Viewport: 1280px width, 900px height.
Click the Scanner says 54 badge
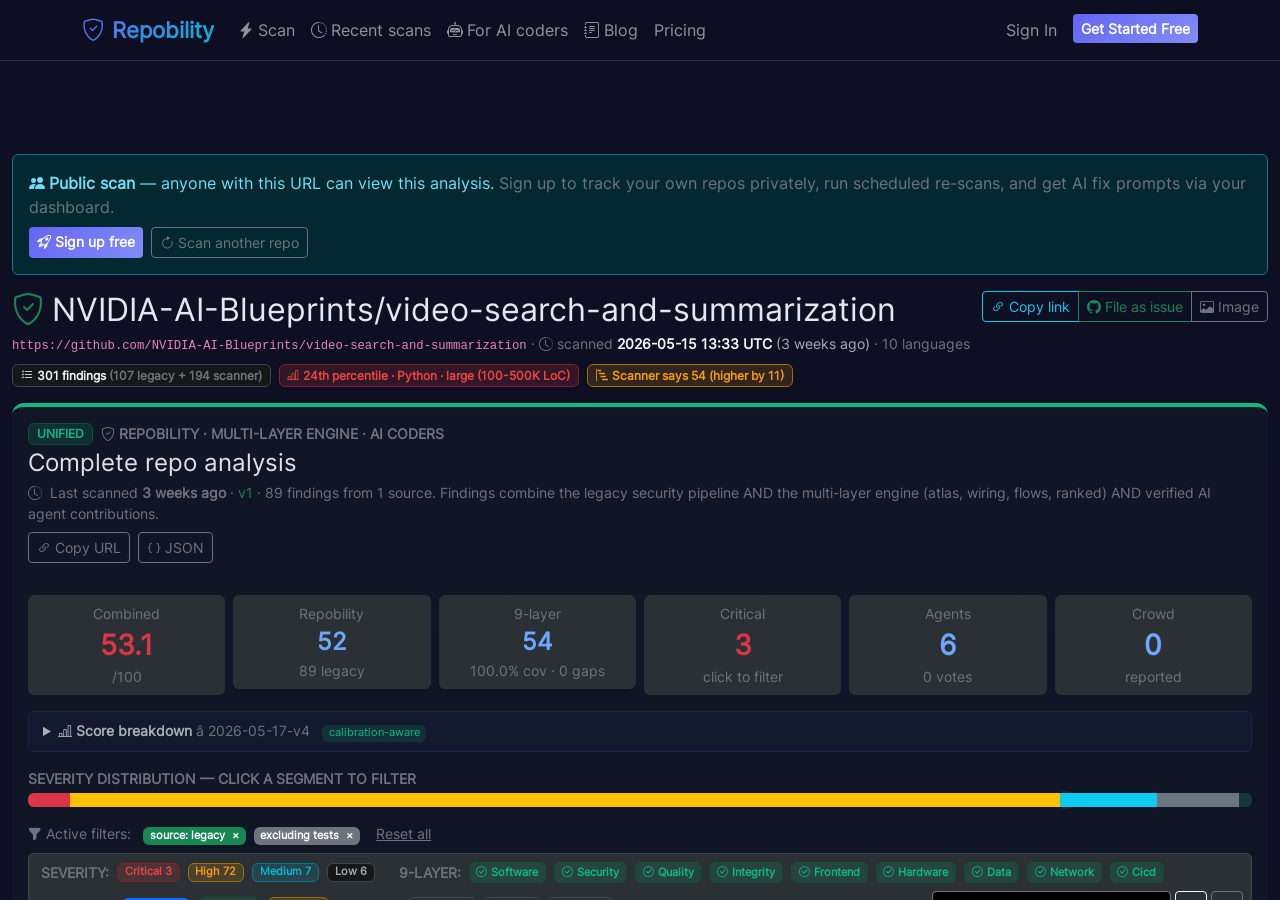[x=690, y=376]
